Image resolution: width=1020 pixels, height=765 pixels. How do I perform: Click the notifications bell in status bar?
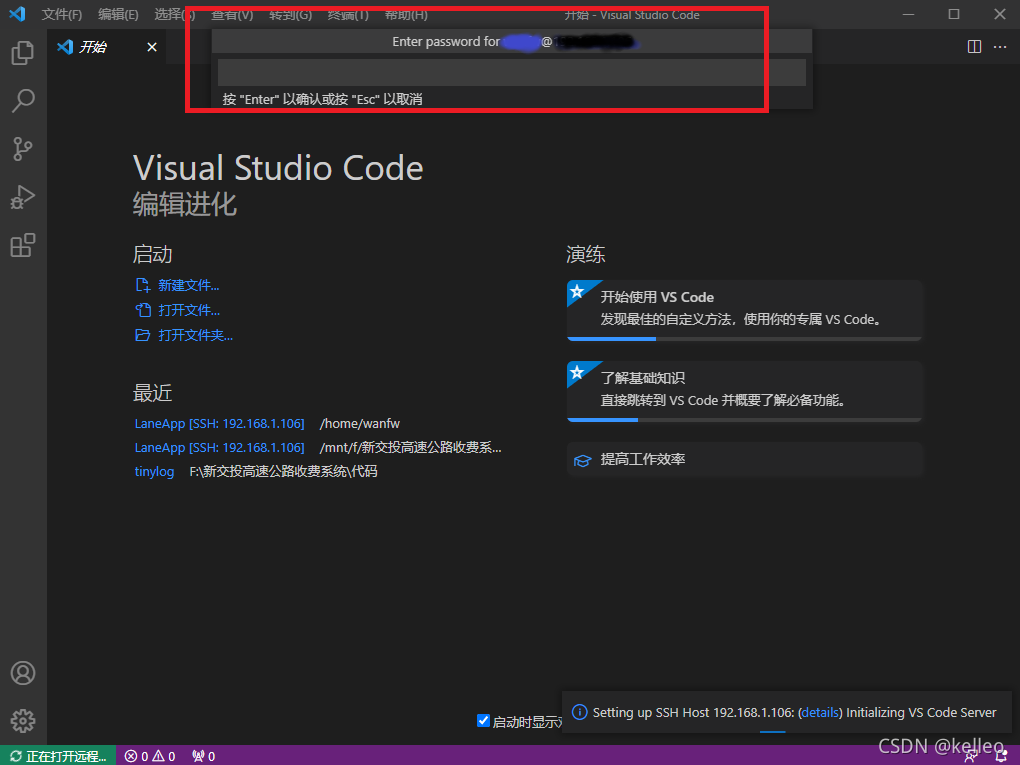pos(1001,756)
